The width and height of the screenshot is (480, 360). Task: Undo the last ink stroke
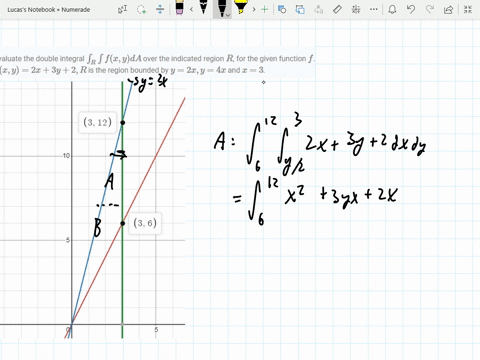click(x=411, y=9)
